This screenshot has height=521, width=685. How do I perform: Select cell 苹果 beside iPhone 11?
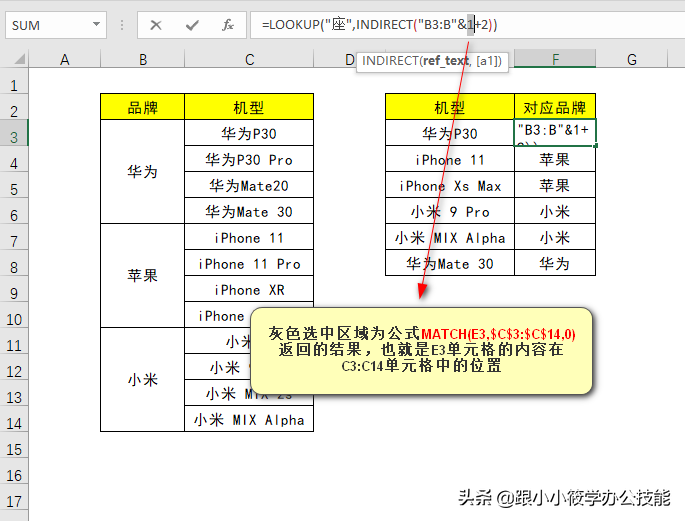[x=555, y=159]
